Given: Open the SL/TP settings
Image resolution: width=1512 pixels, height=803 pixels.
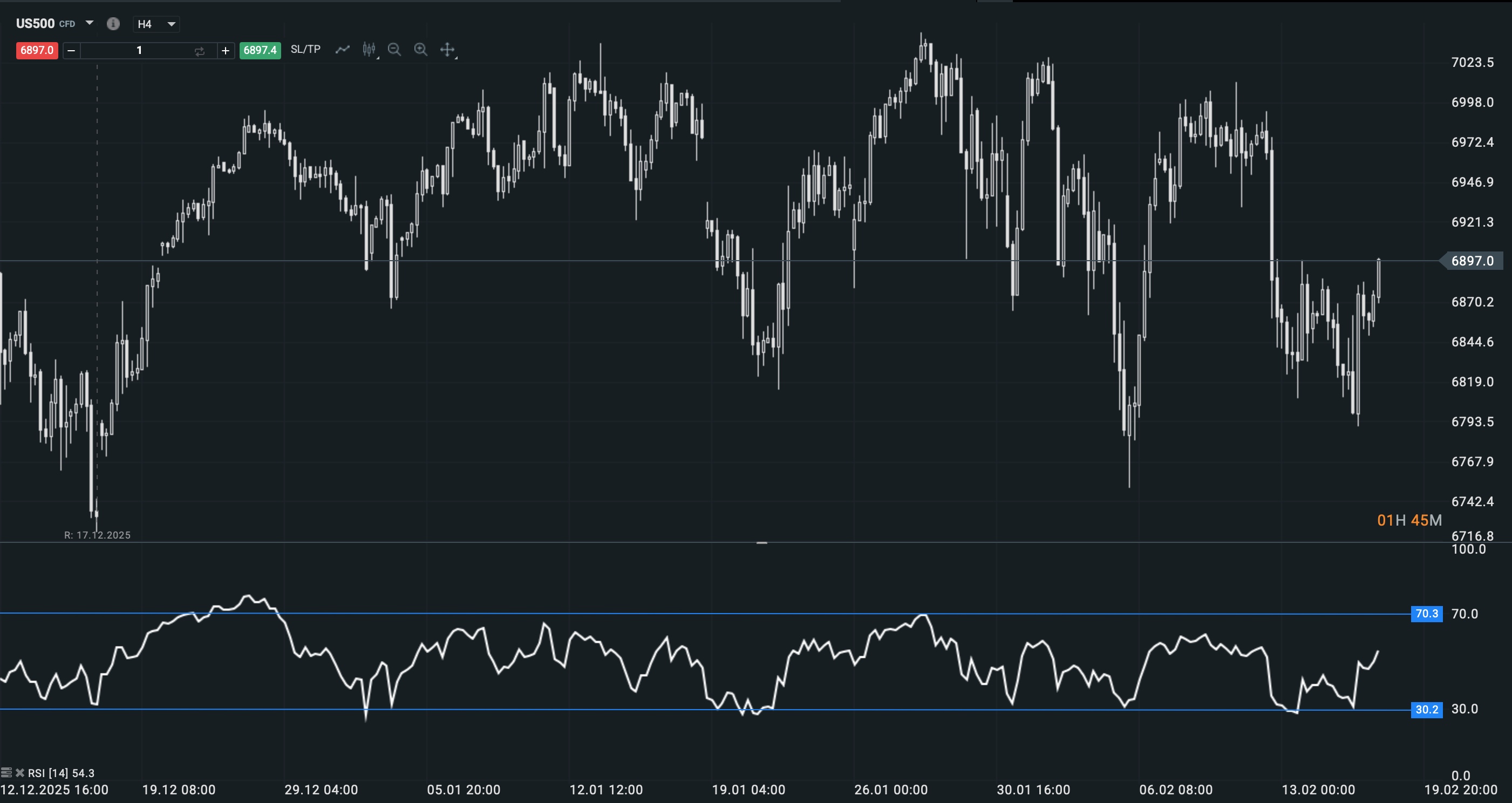Looking at the screenshot, I should pyautogui.click(x=305, y=49).
